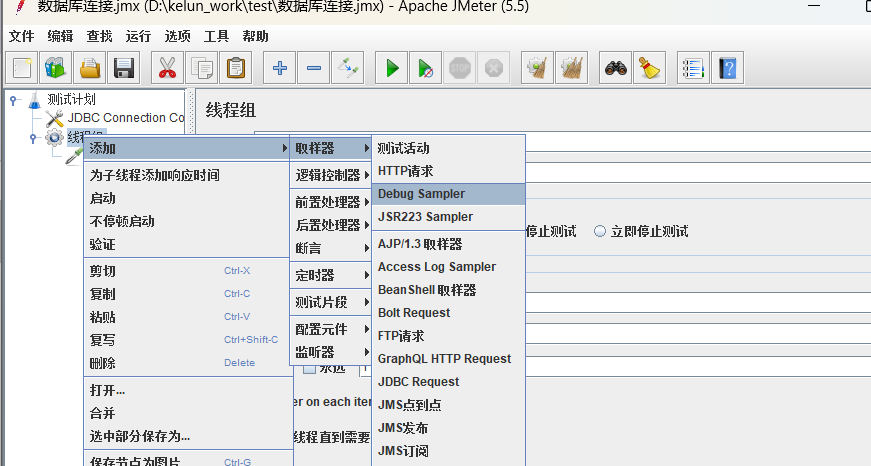This screenshot has height=466, width=871.
Task: Expand the 逻辑控制器 submenu
Action: pos(331,175)
